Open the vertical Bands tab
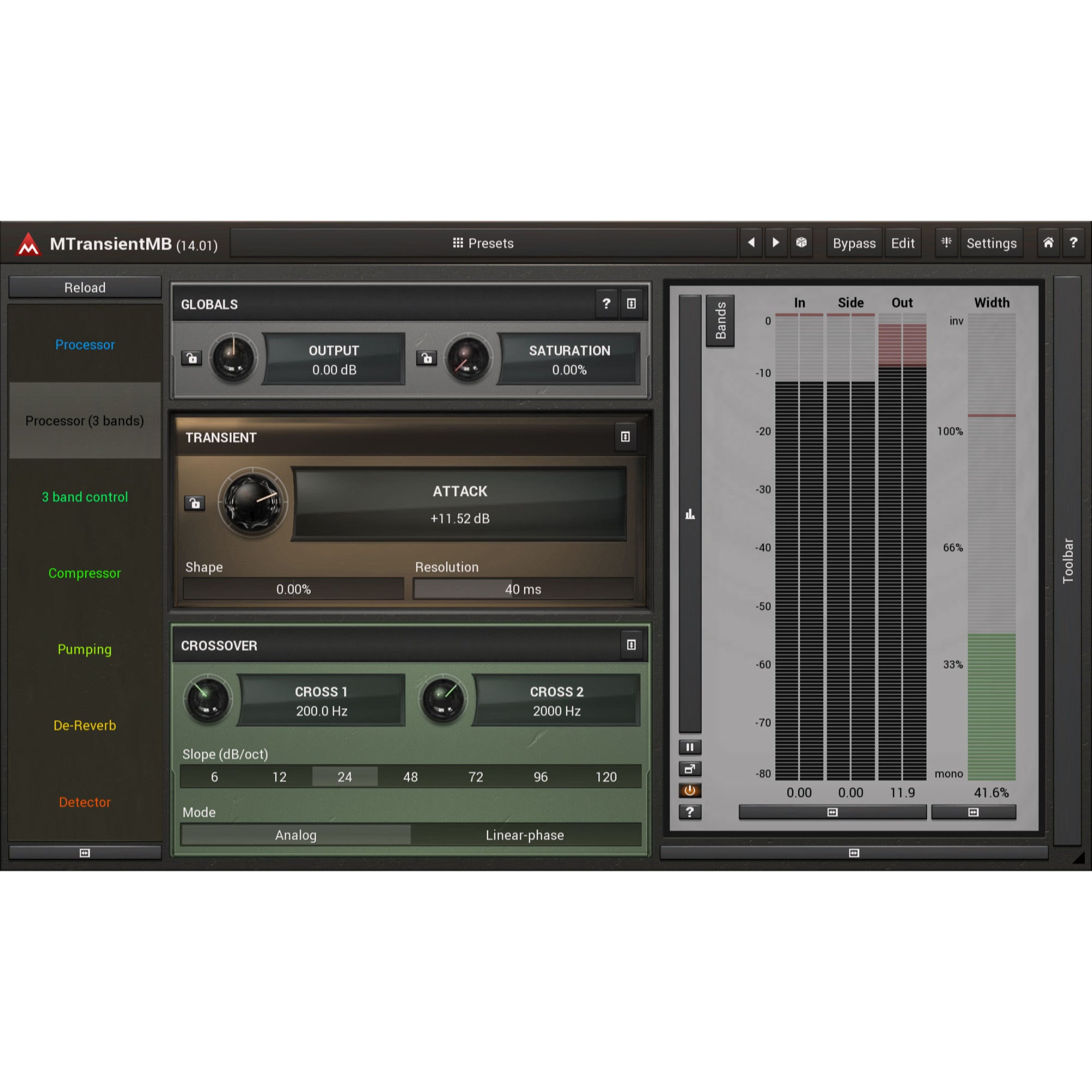This screenshot has width=1092, height=1092. [x=720, y=321]
